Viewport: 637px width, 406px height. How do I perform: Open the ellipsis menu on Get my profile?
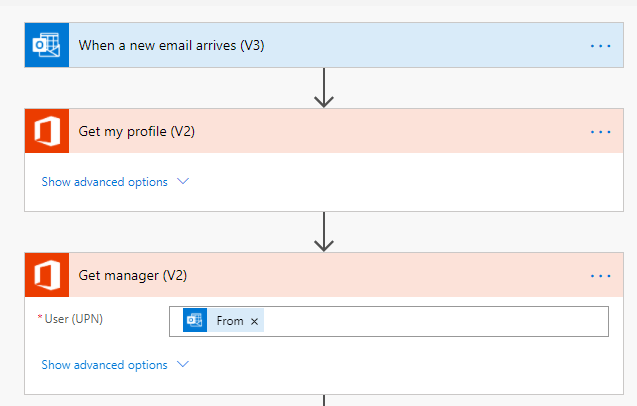(600, 131)
